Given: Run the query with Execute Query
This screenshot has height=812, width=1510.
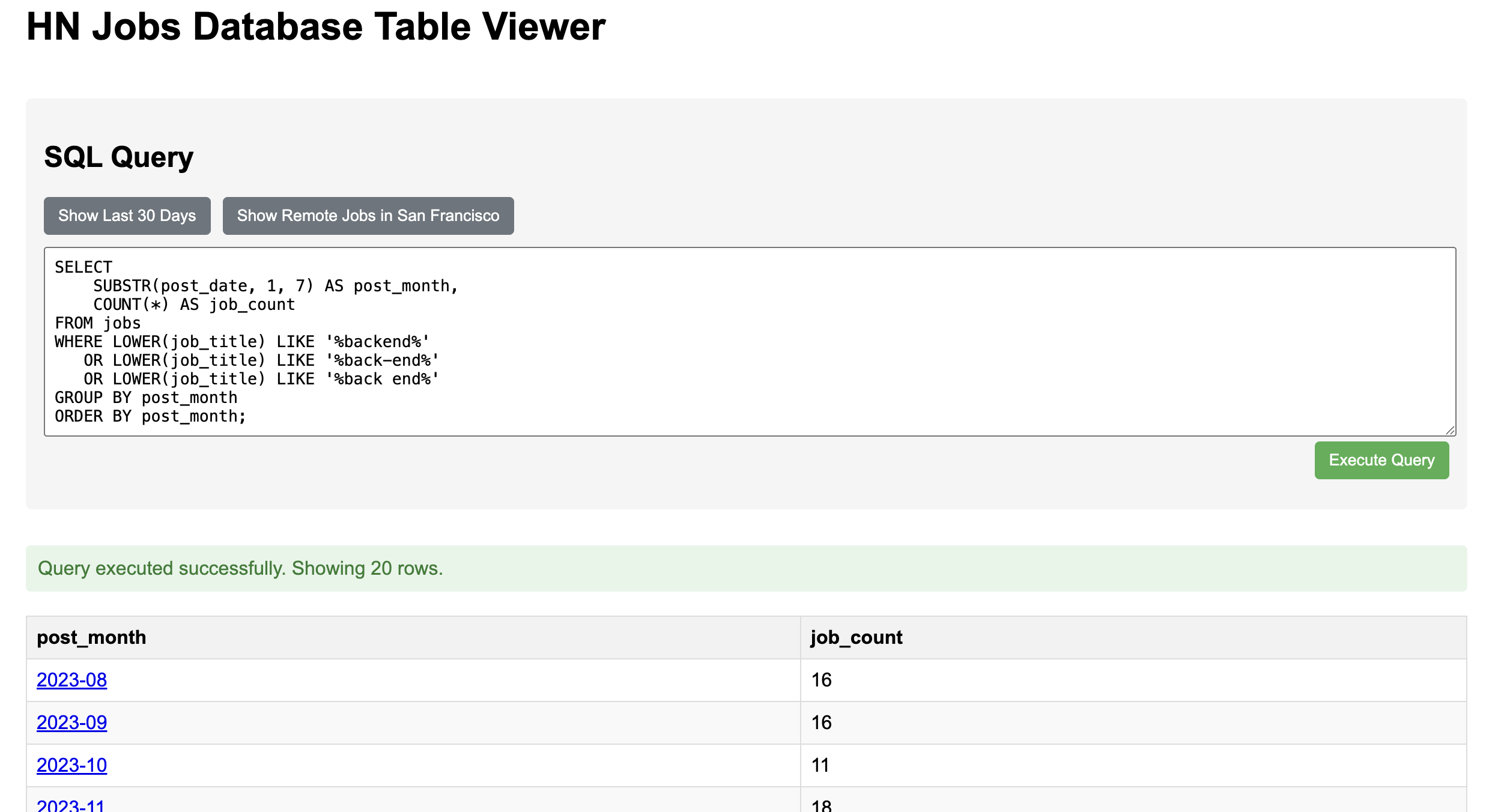Looking at the screenshot, I should pos(1381,460).
